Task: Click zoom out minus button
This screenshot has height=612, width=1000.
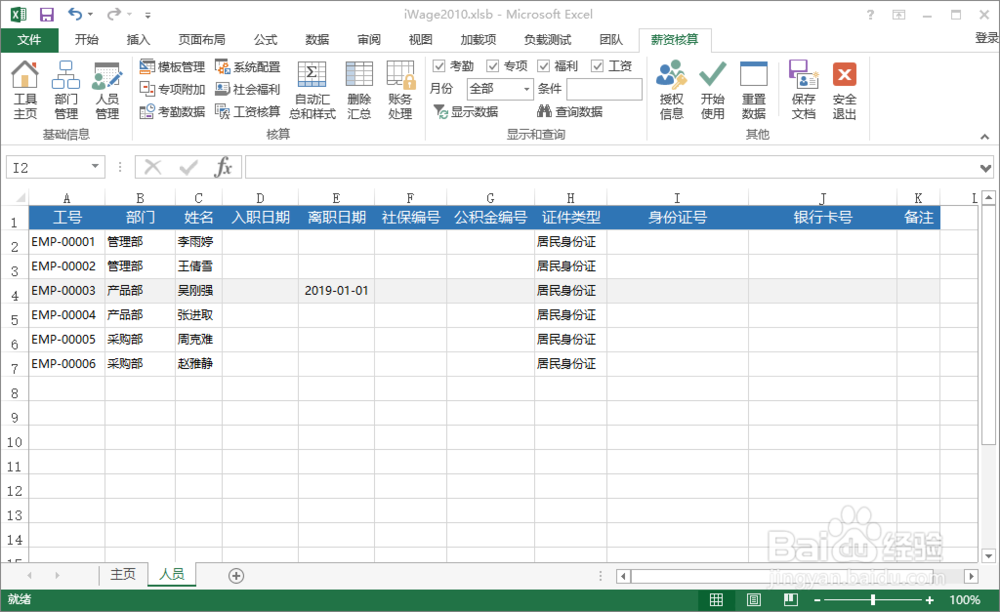Action: [816, 600]
